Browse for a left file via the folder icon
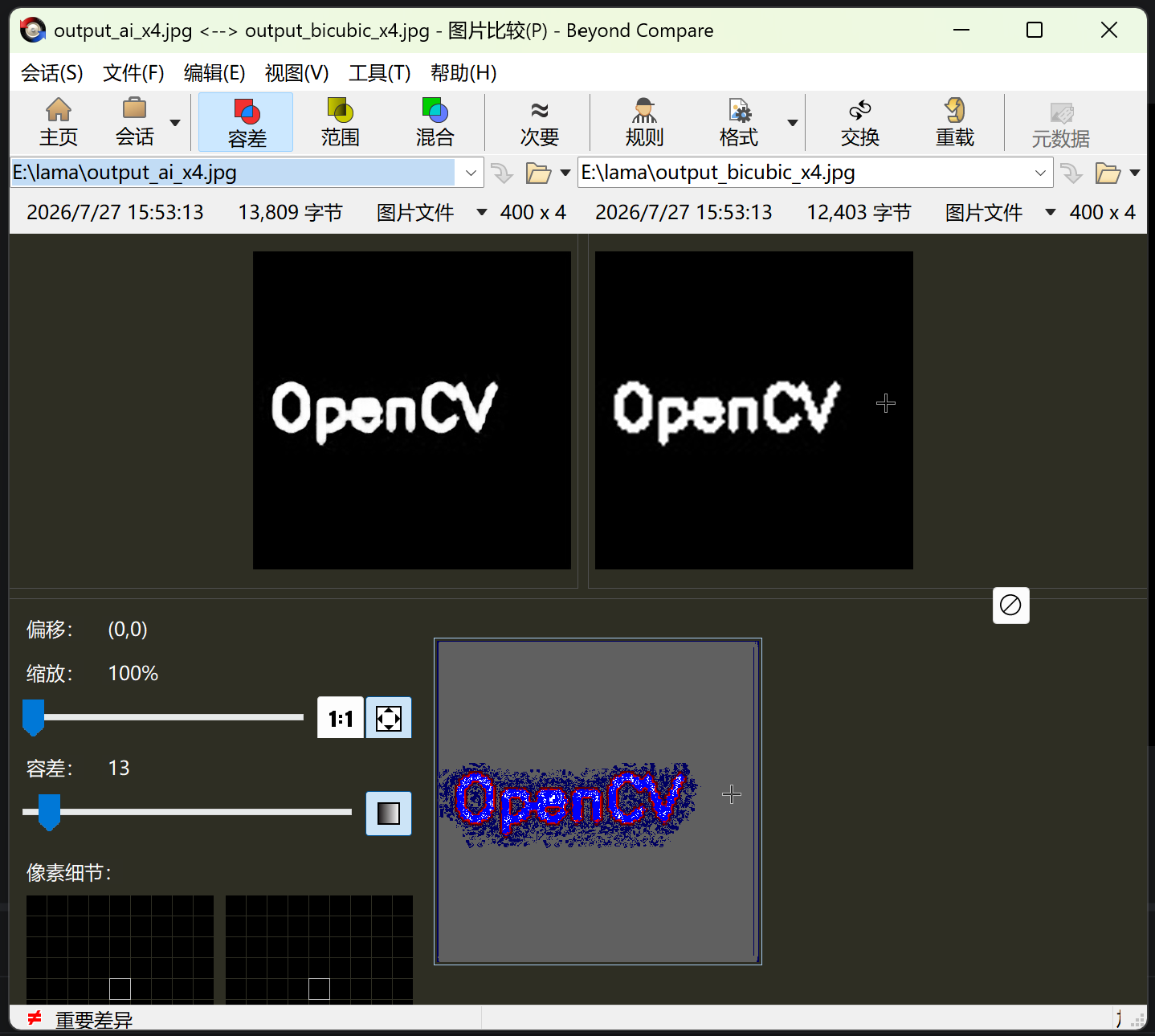1155x1036 pixels. coord(537,173)
